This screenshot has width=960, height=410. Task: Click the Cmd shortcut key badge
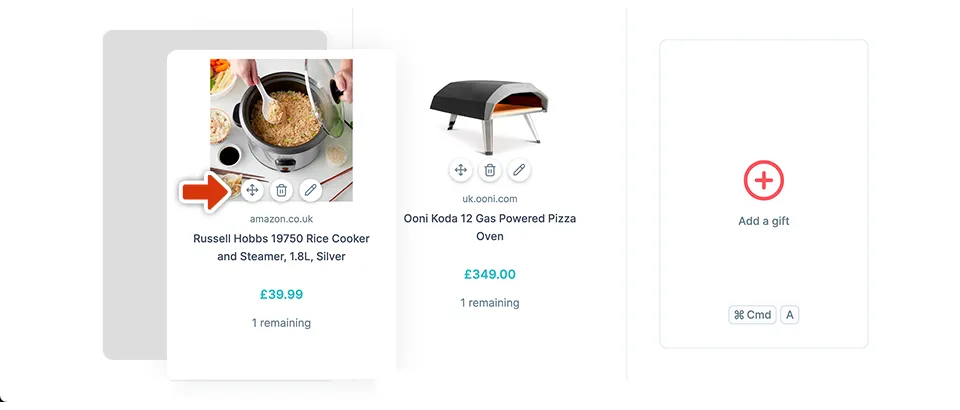[752, 315]
